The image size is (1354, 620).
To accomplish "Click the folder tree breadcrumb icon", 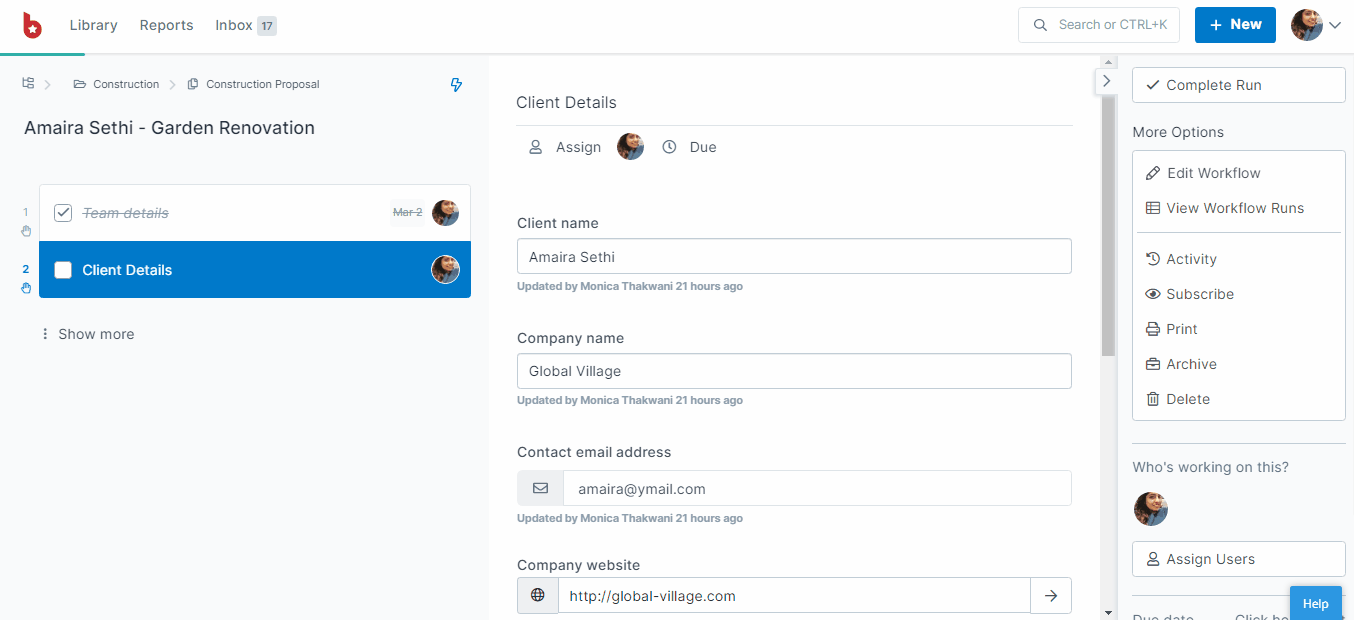I will 28,84.
